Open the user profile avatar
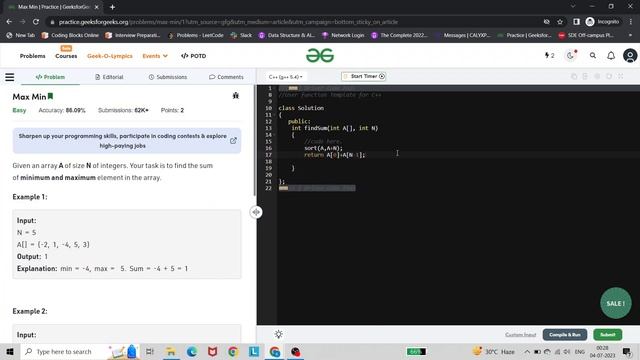This screenshot has height=360, width=640. [630, 56]
